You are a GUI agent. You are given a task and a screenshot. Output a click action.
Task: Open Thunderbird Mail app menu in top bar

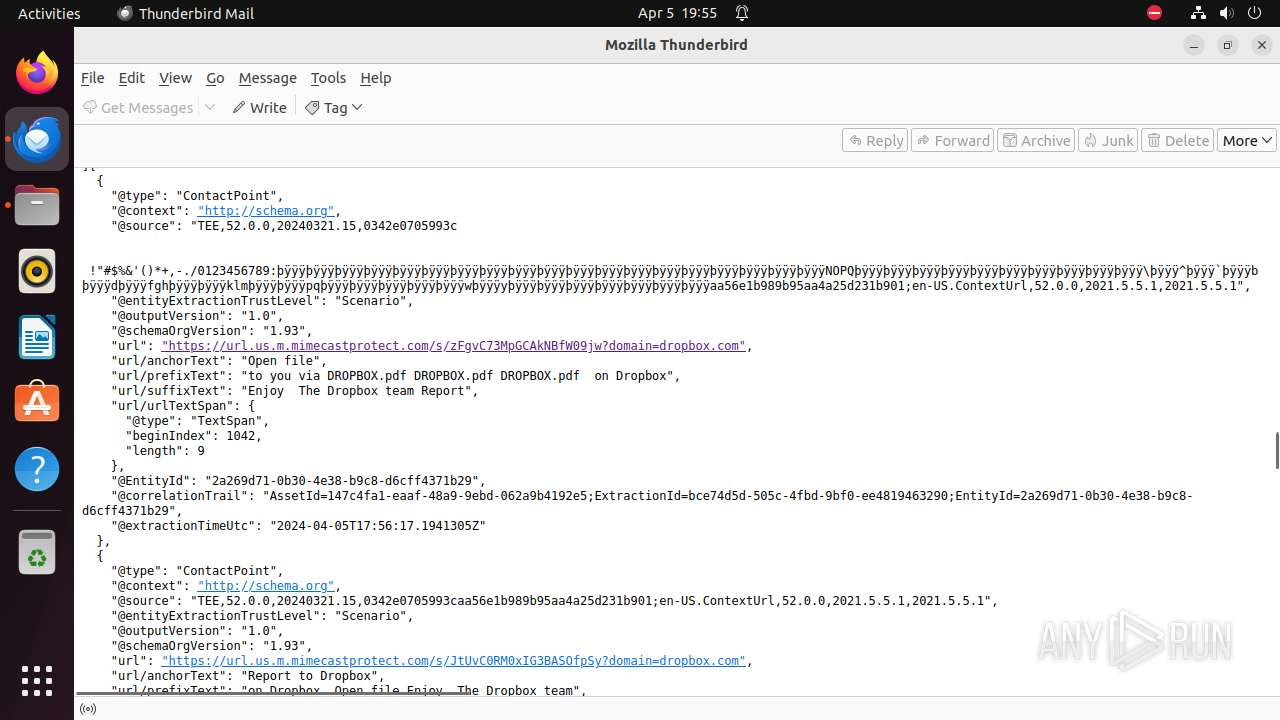tap(185, 13)
